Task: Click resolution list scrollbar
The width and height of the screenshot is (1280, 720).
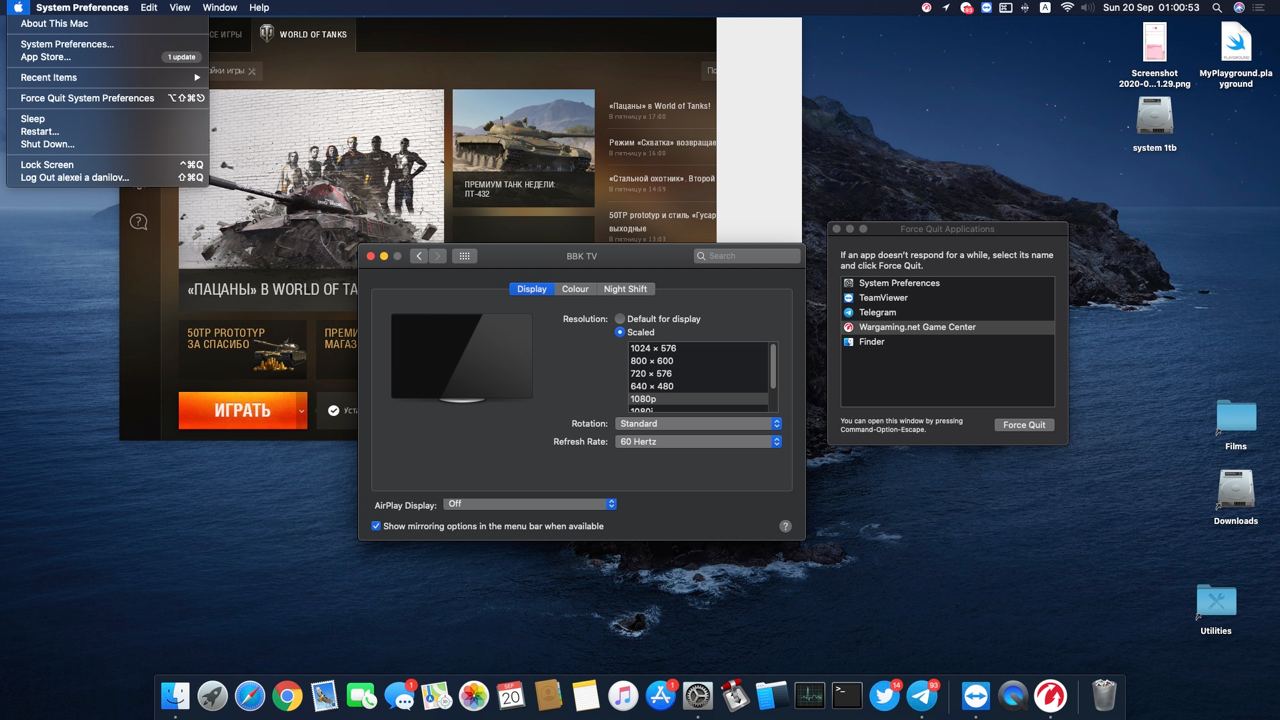Action: click(772, 367)
